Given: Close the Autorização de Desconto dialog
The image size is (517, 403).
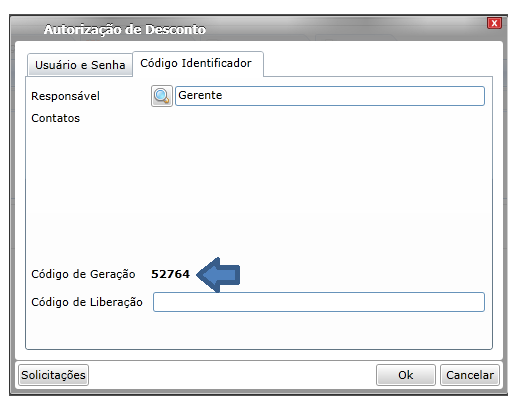Looking at the screenshot, I should 494,23.
